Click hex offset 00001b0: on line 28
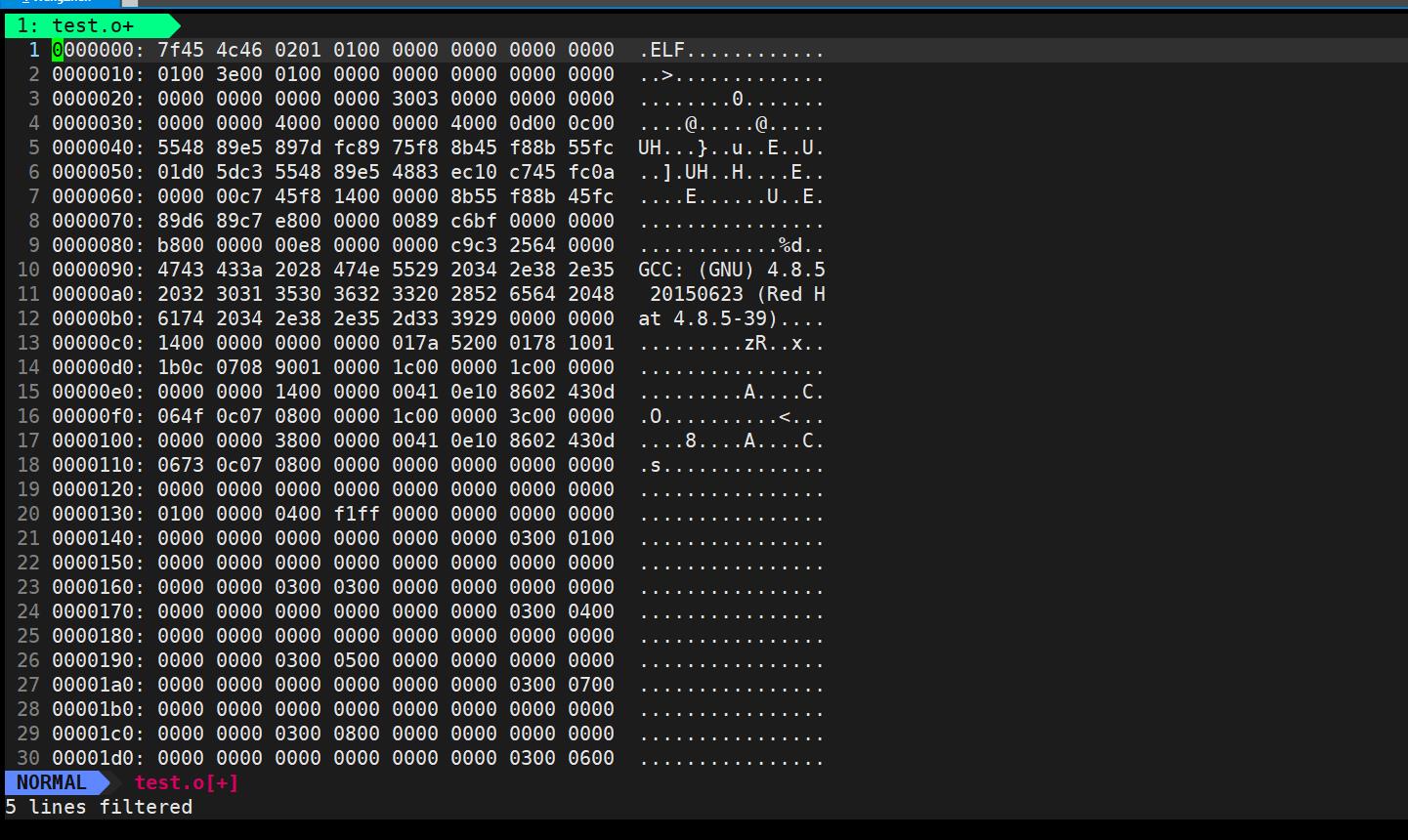 pos(99,709)
